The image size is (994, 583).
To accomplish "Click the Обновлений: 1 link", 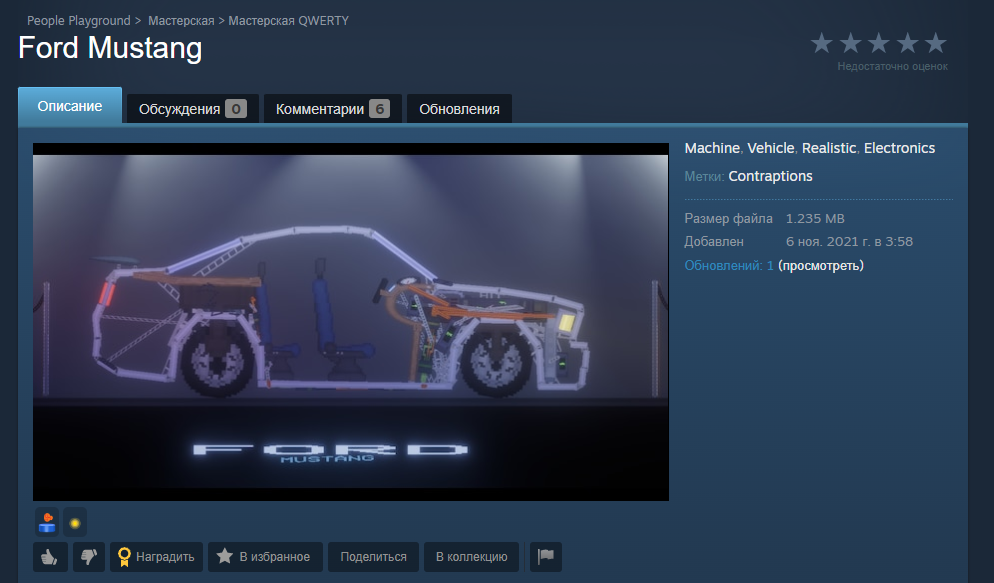I will tap(729, 266).
